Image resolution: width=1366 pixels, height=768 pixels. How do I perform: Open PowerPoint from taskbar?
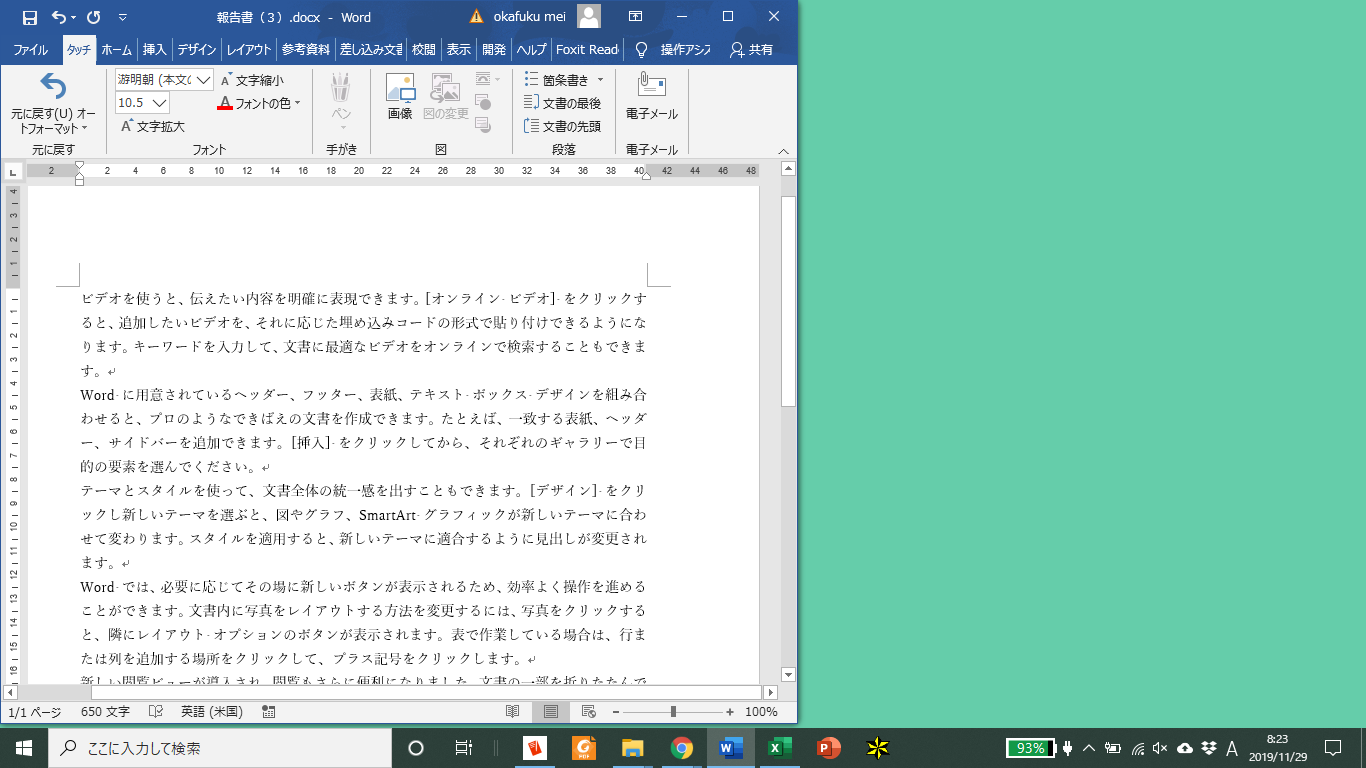click(828, 748)
